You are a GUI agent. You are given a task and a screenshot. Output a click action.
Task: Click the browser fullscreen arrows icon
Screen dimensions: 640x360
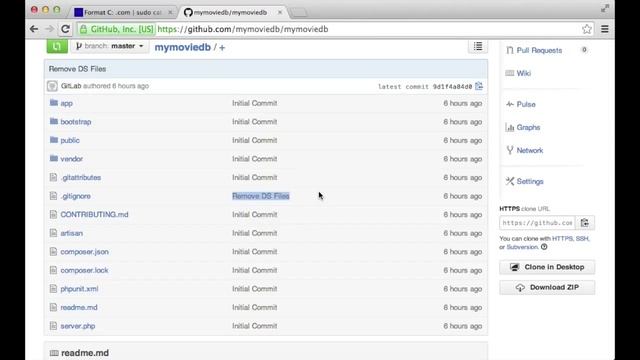tap(605, 9)
